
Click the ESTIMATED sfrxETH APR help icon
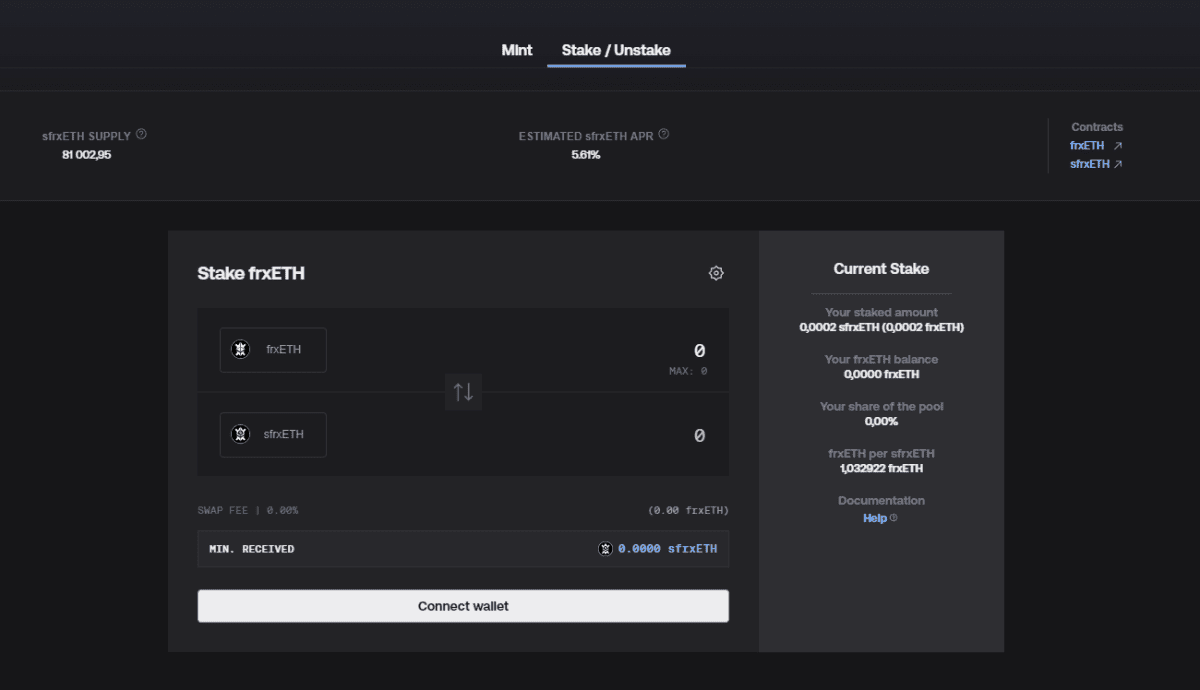(664, 134)
